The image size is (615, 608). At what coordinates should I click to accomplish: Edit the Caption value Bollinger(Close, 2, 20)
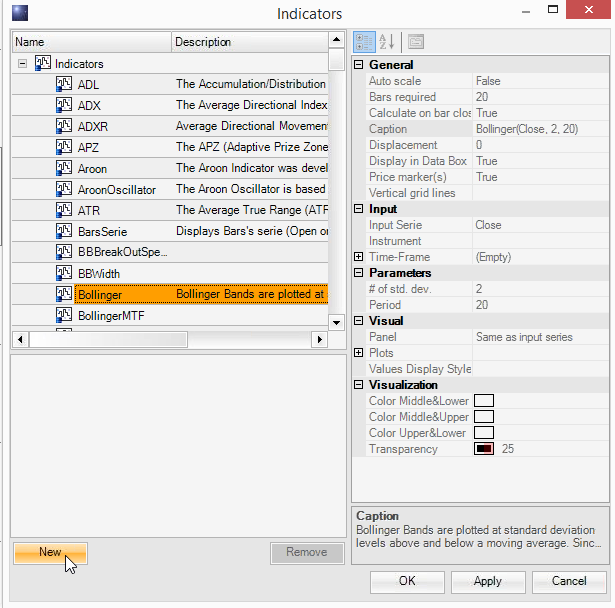coord(540,129)
